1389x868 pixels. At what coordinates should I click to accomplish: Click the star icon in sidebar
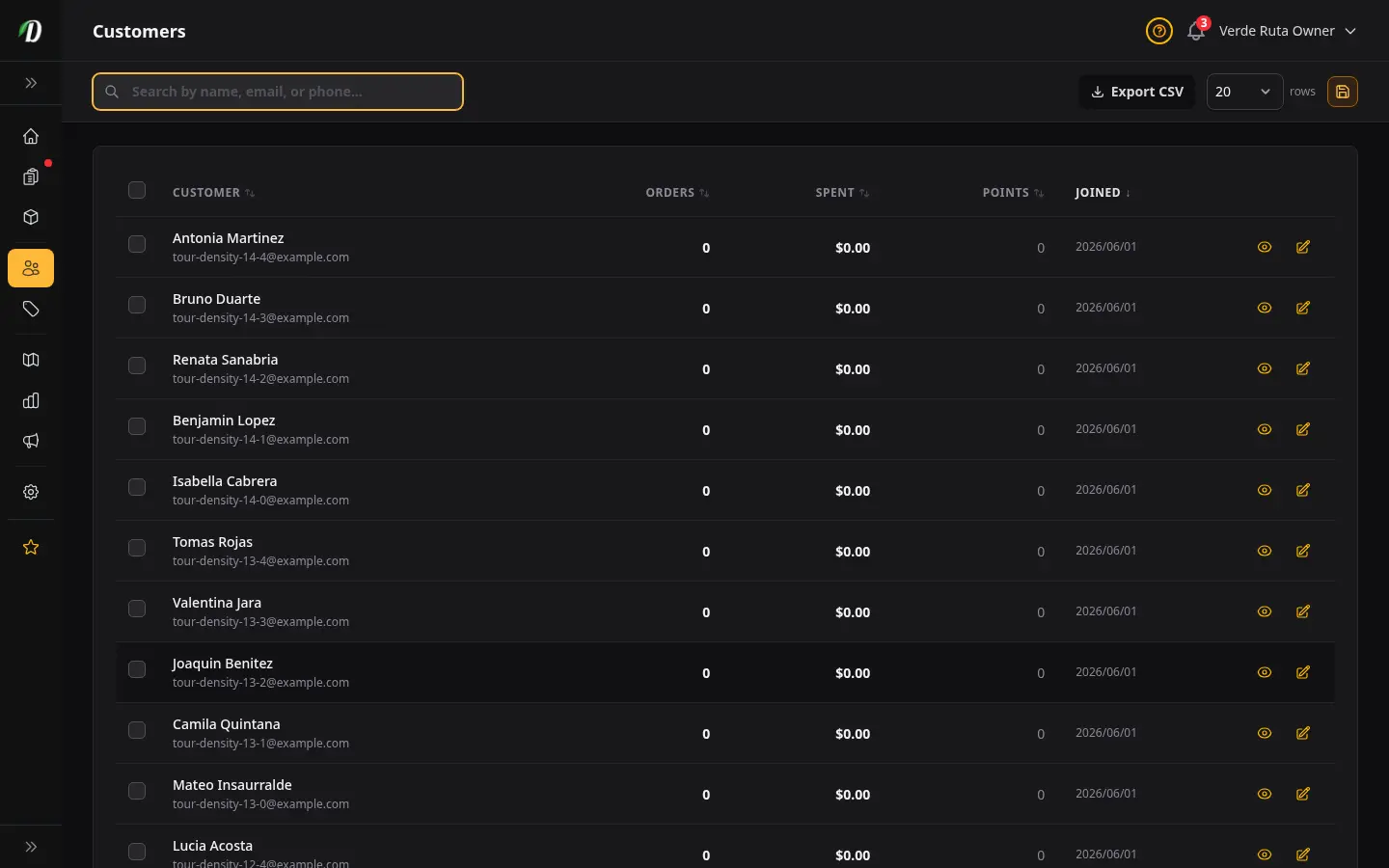tap(31, 547)
